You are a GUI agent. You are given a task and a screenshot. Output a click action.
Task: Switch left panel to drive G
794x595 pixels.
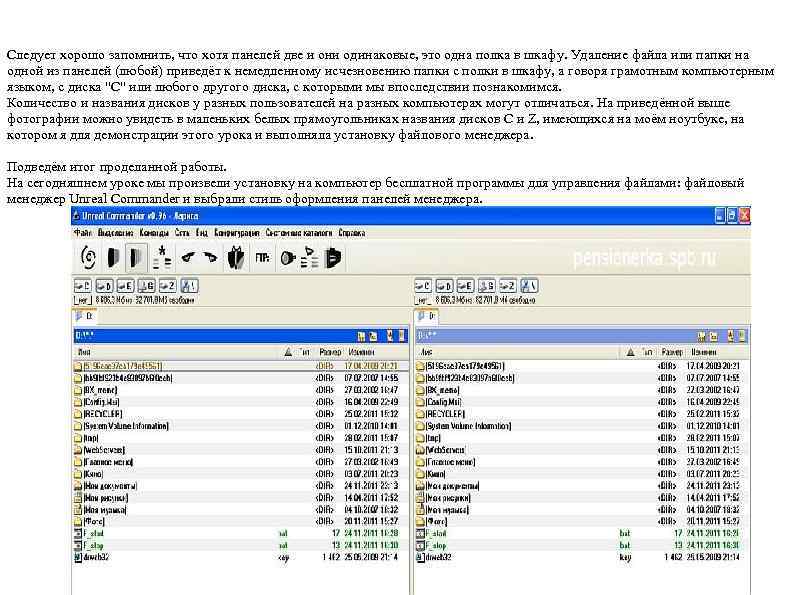(x=146, y=286)
